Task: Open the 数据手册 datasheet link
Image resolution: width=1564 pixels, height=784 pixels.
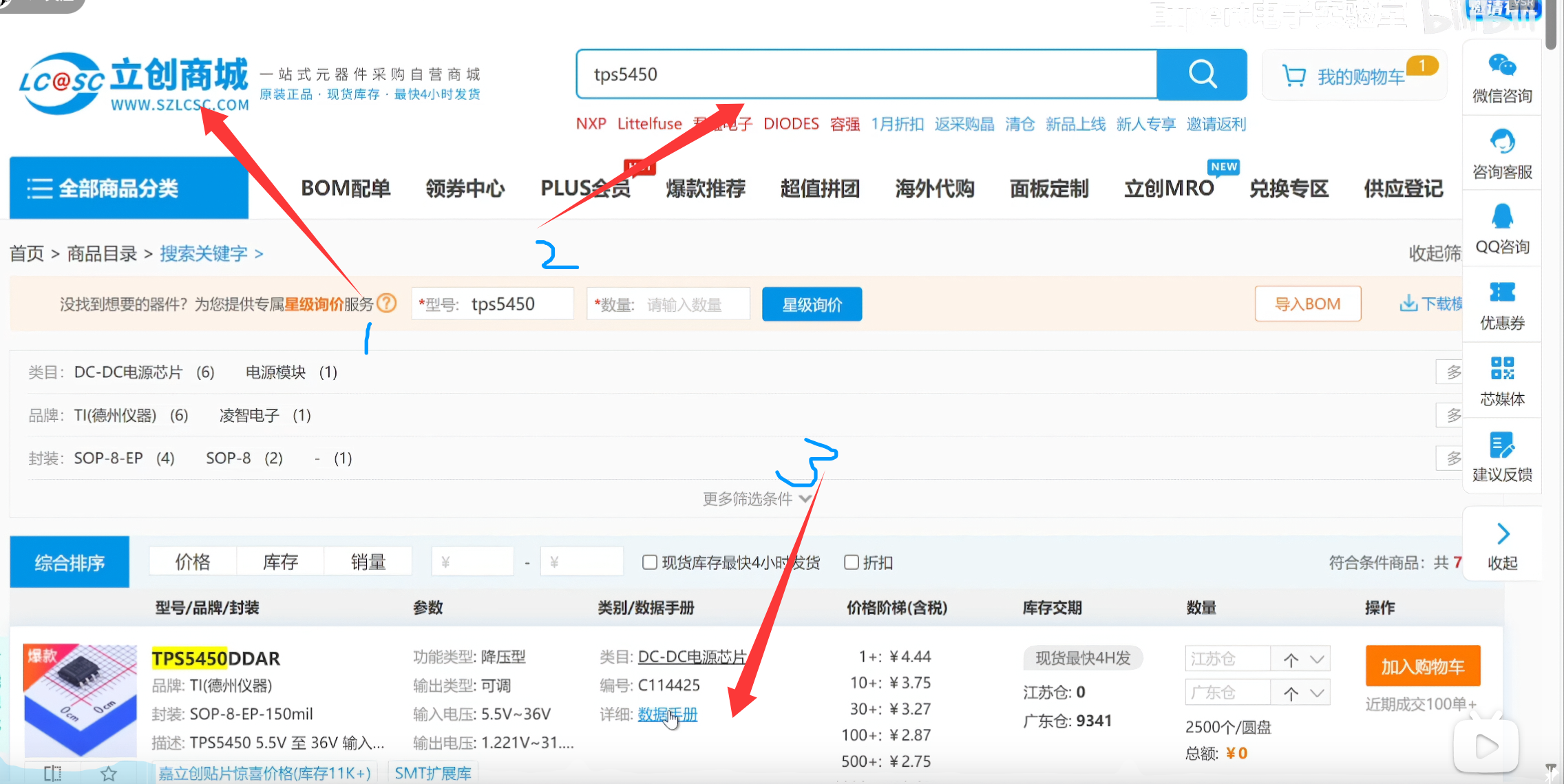Action: 667,714
